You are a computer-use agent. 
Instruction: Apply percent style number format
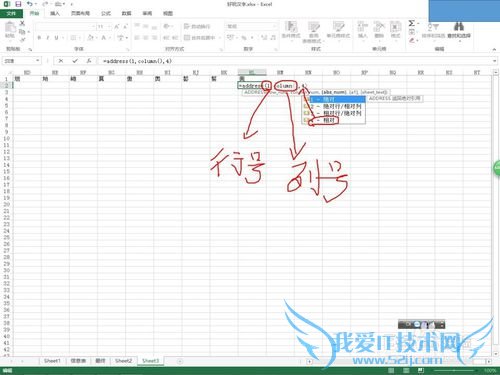click(244, 38)
